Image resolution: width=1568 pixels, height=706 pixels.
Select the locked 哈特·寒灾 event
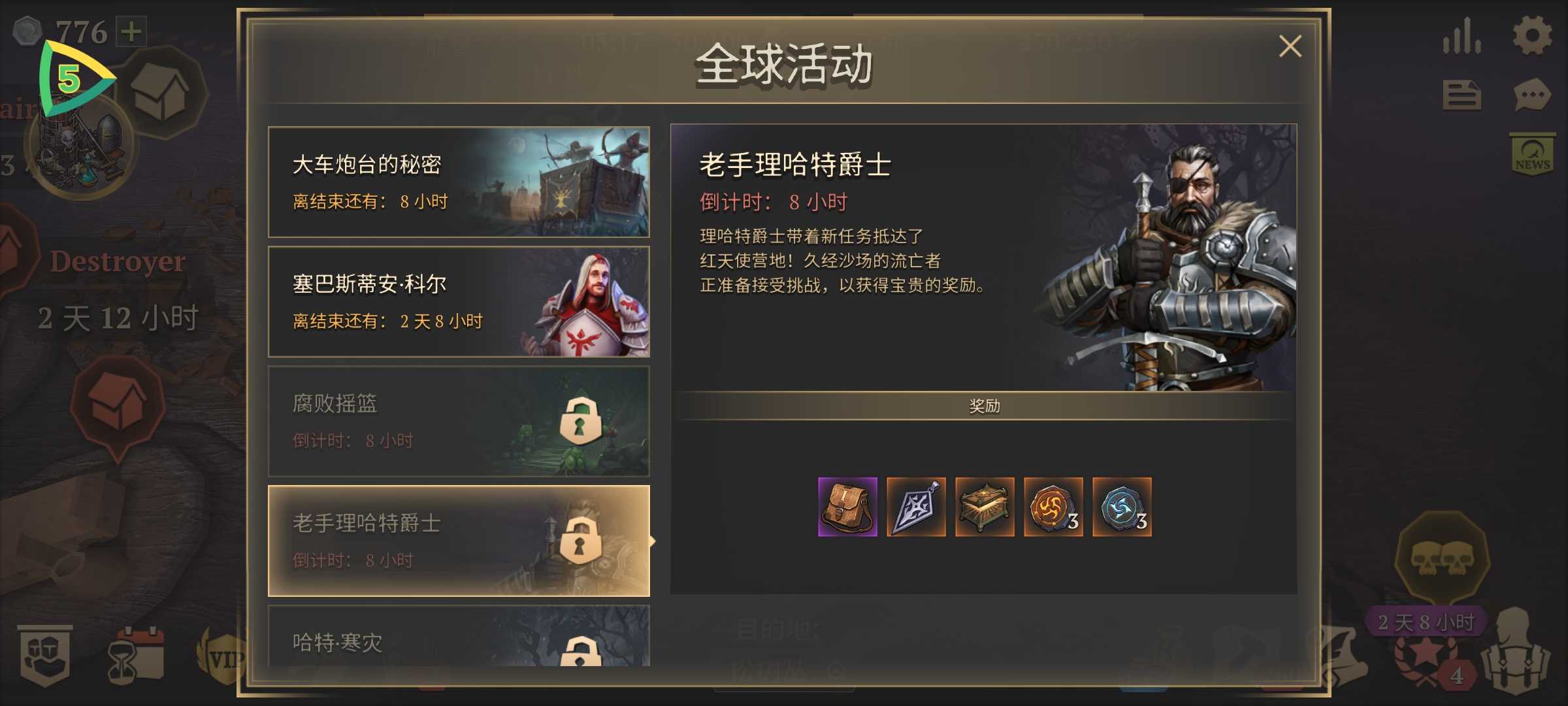click(459, 636)
